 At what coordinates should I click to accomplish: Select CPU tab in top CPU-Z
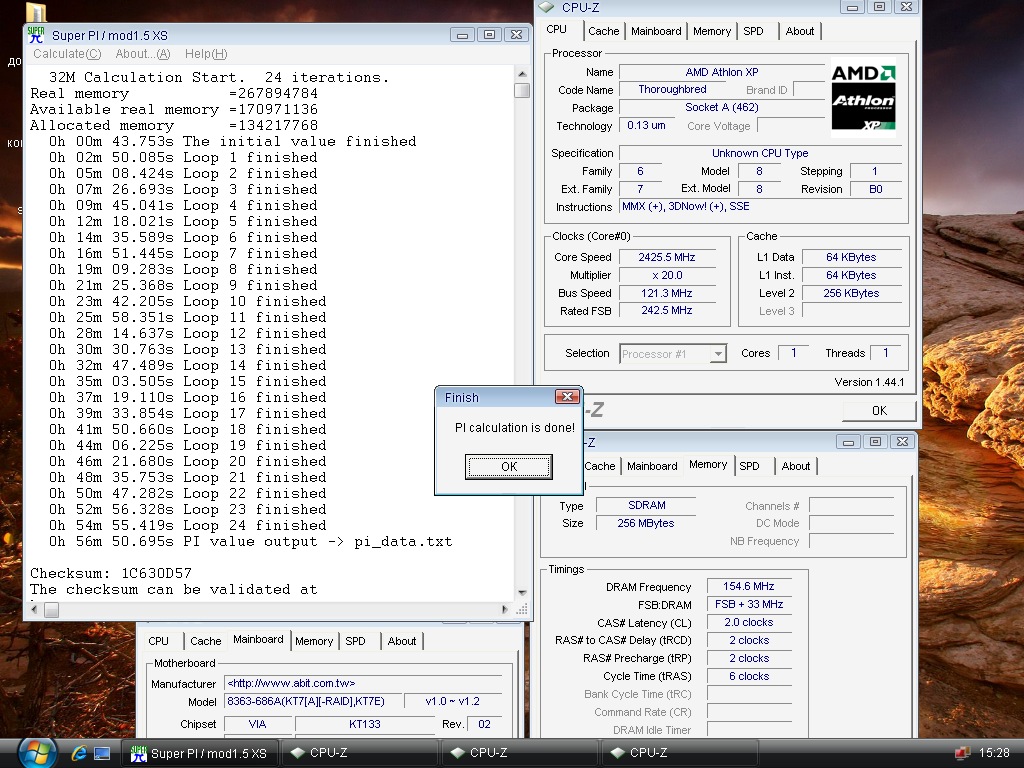point(556,29)
